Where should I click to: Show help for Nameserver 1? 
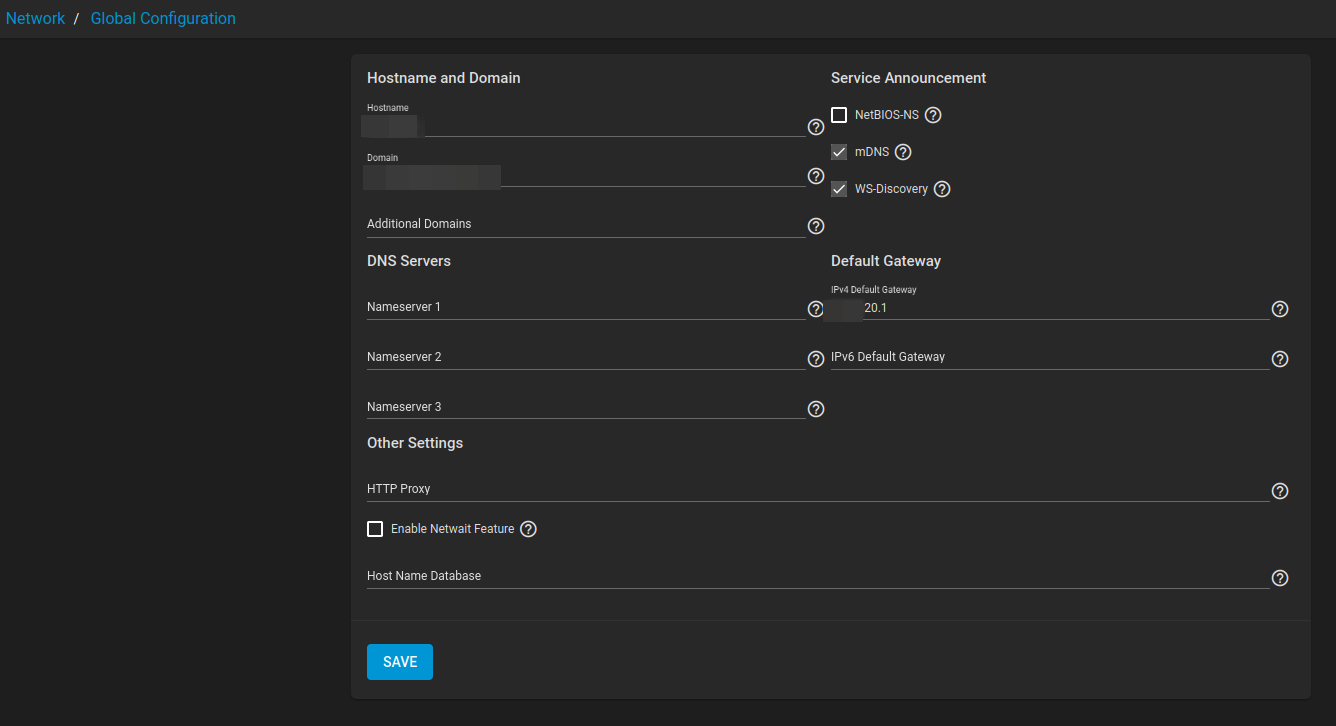pyautogui.click(x=816, y=309)
